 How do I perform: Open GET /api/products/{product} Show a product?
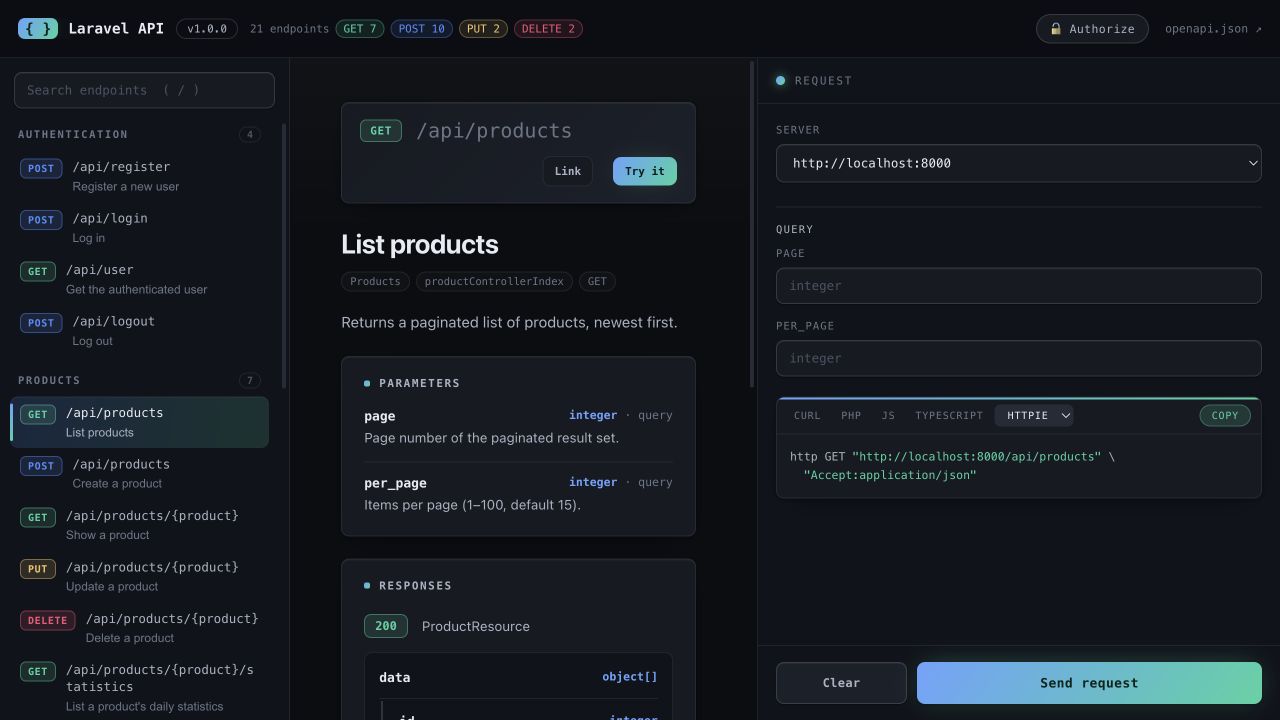tap(139, 525)
